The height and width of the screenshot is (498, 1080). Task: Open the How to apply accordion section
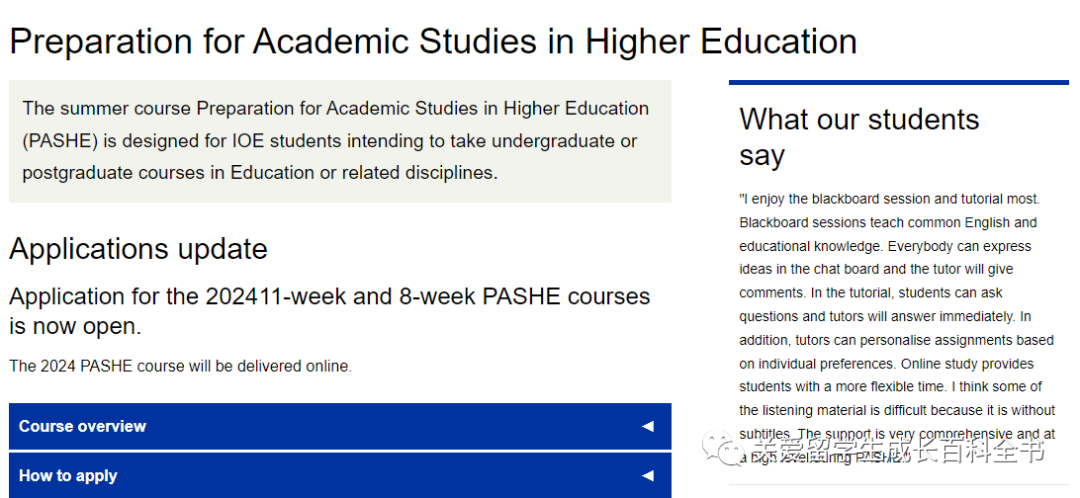(340, 475)
